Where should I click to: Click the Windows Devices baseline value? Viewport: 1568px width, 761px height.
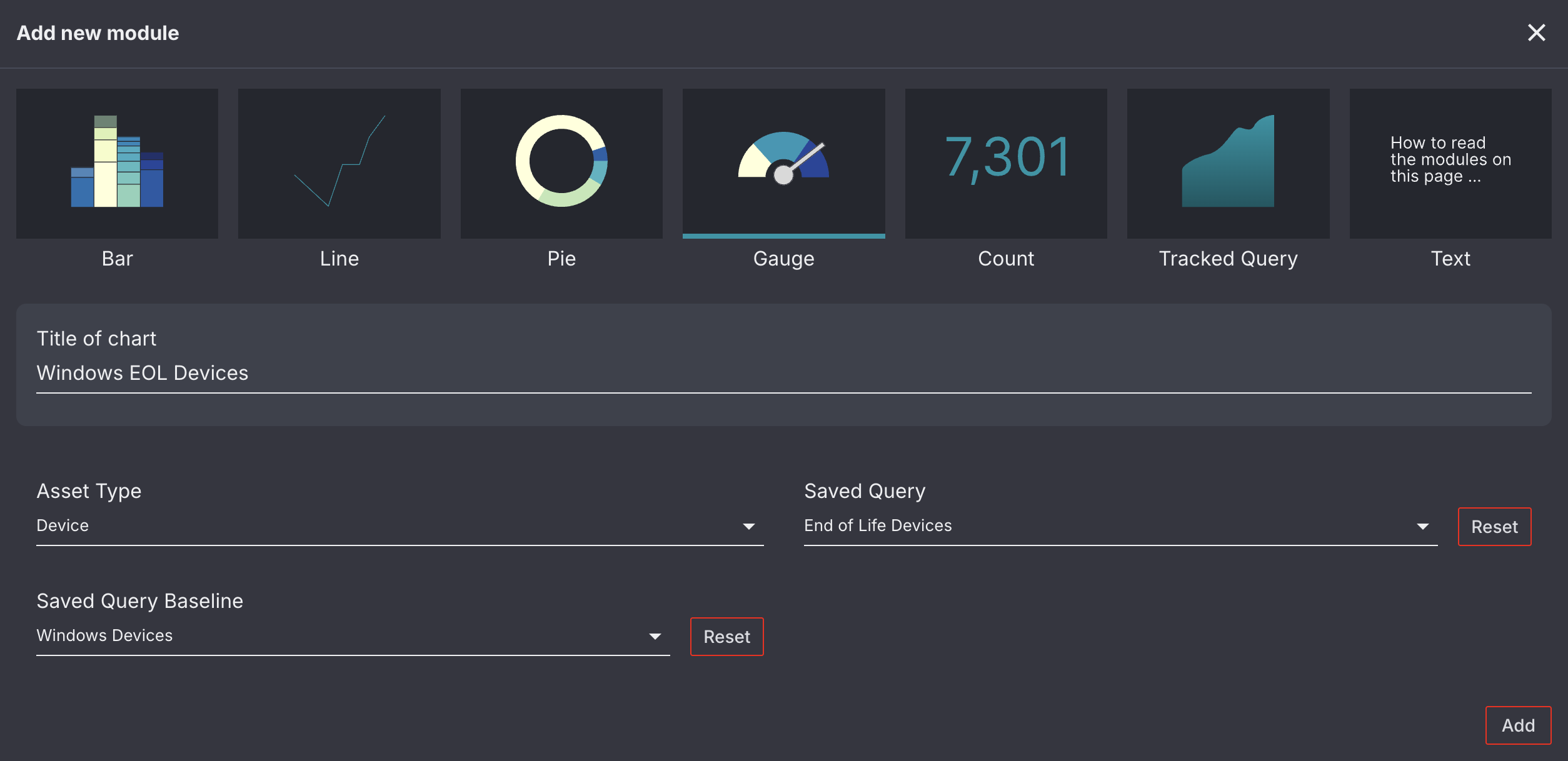click(104, 635)
